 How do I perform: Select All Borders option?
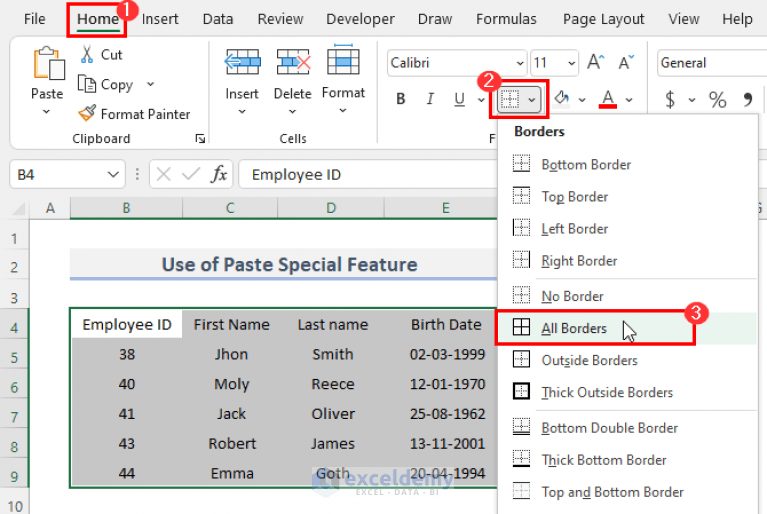click(628, 328)
